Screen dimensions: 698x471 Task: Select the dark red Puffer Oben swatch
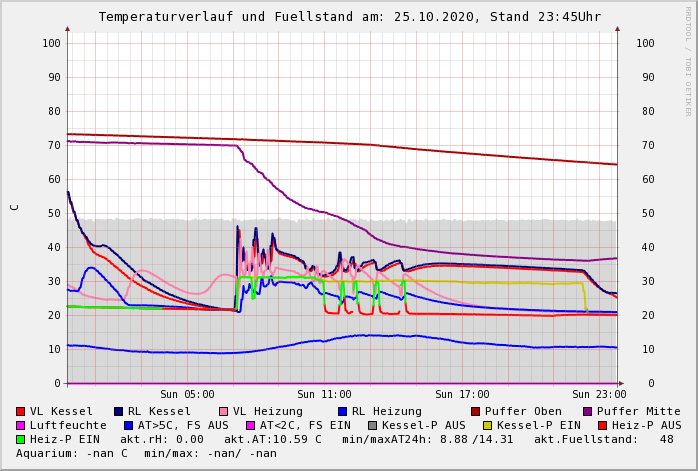476,411
